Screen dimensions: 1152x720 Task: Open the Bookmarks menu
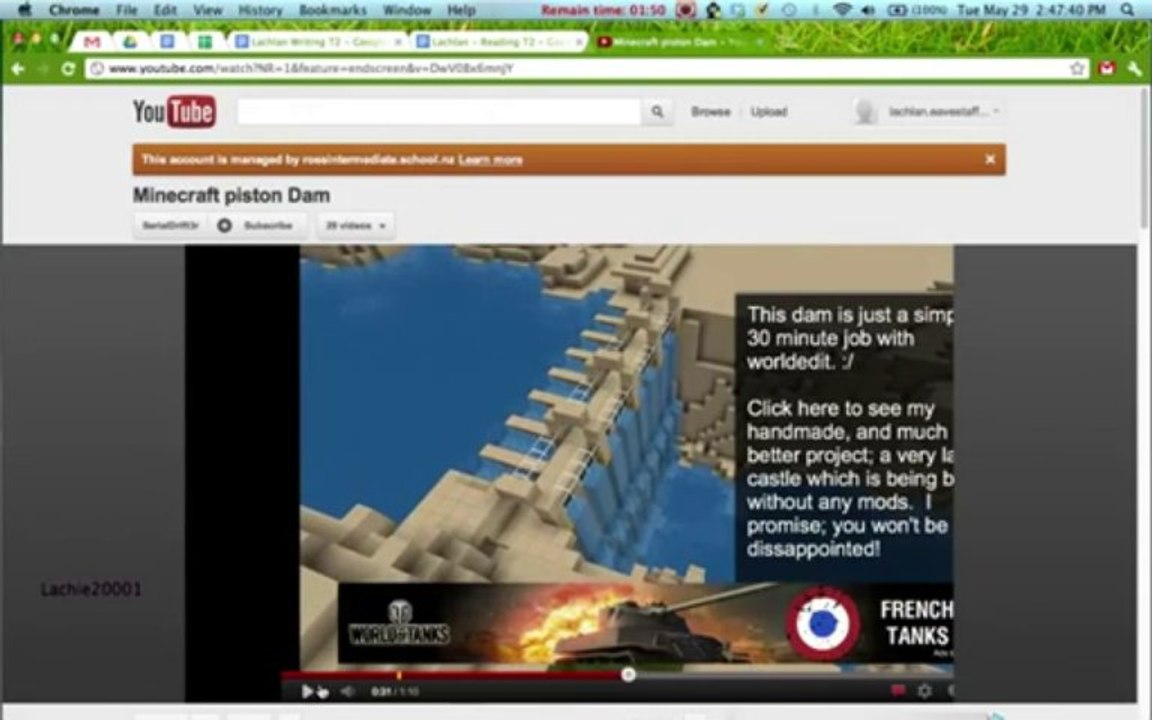tap(333, 10)
